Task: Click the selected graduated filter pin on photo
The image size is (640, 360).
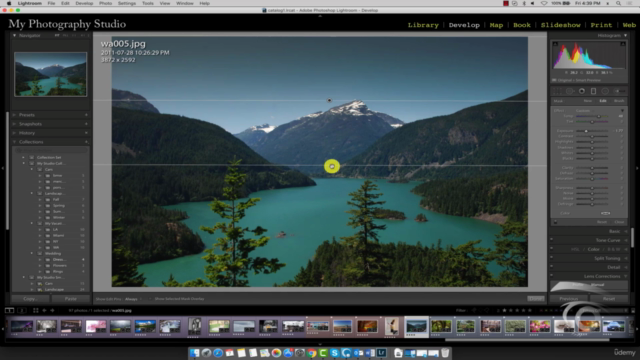Action: click(332, 166)
